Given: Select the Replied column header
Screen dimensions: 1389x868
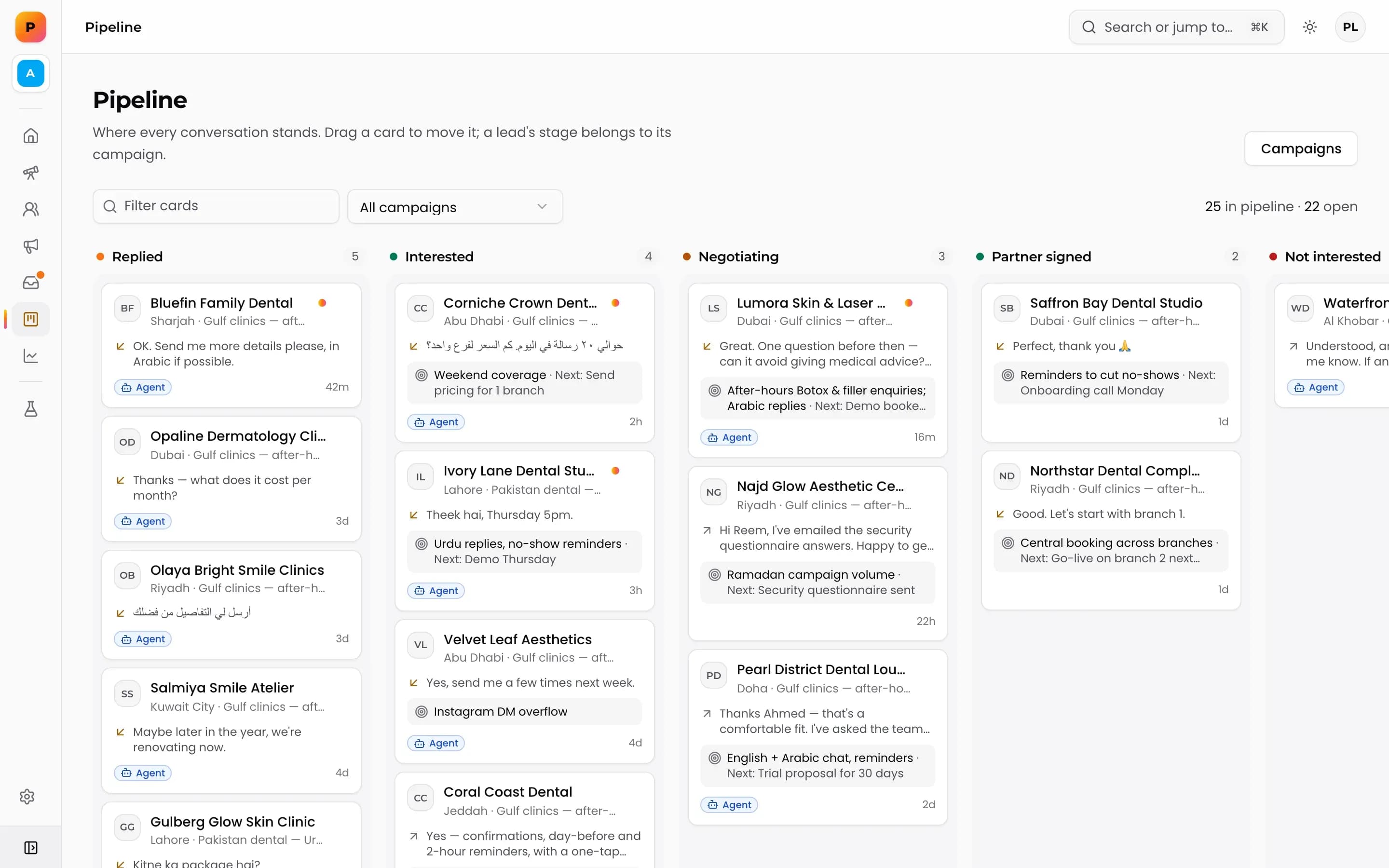Looking at the screenshot, I should [137, 257].
